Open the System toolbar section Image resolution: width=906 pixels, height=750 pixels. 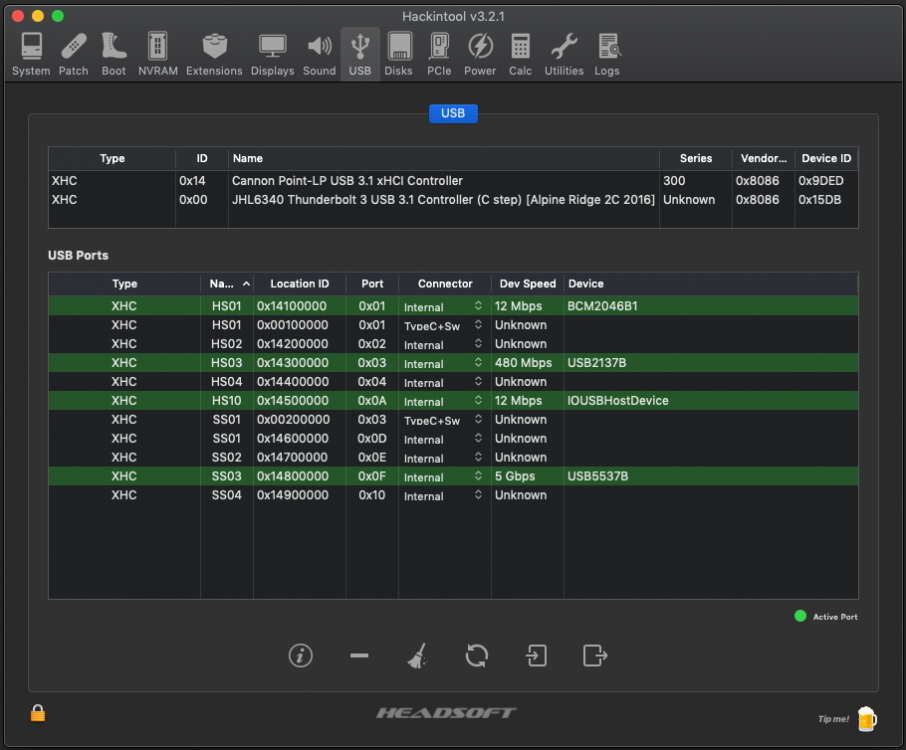[31, 54]
